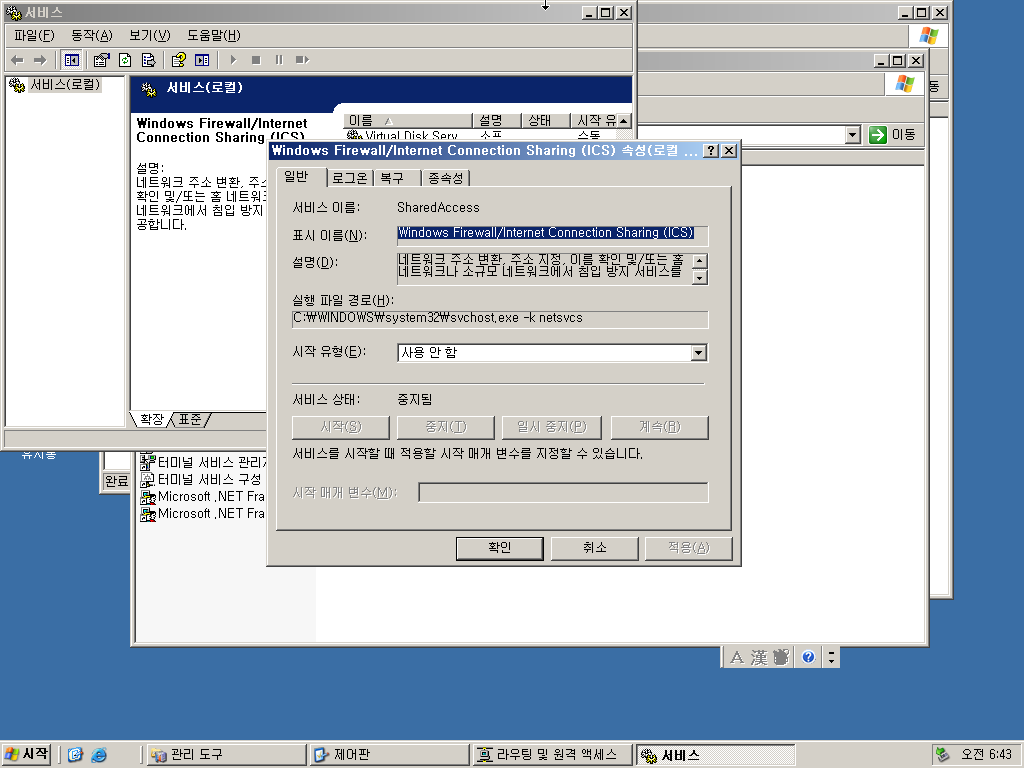Screen dimensions: 1024x768
Task: Sort services by the 이름 column
Action: coord(408,120)
